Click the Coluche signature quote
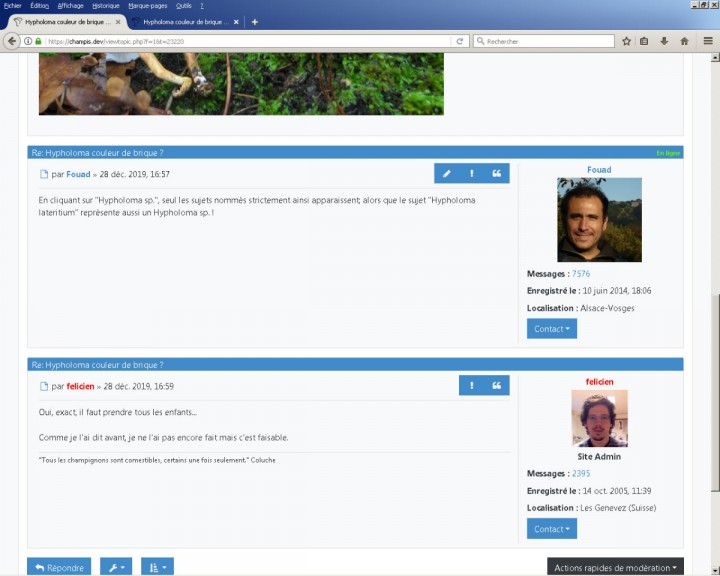Screen dimensions: 720x576 click(x=157, y=460)
